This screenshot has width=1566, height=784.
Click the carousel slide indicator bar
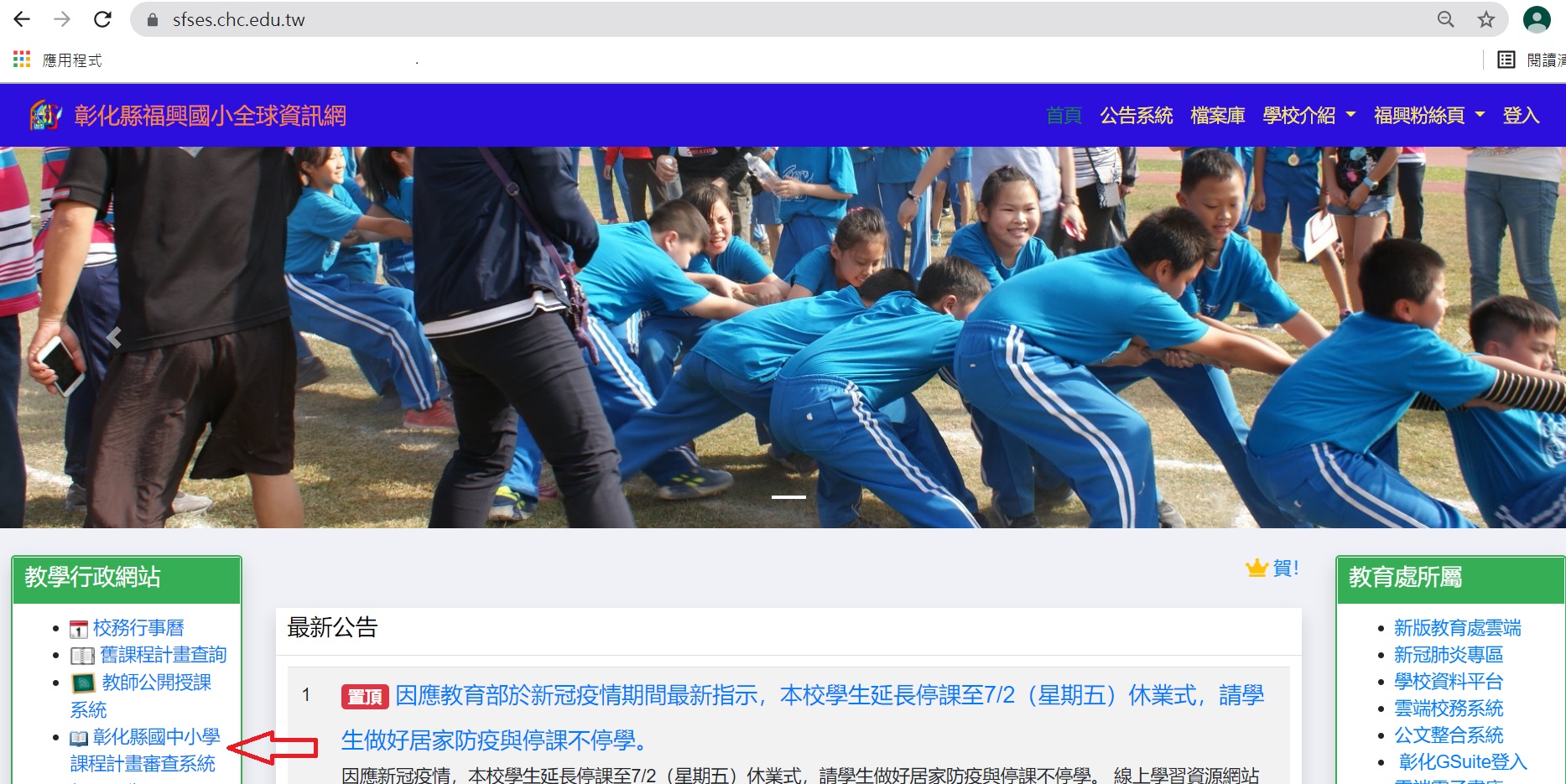coord(788,497)
